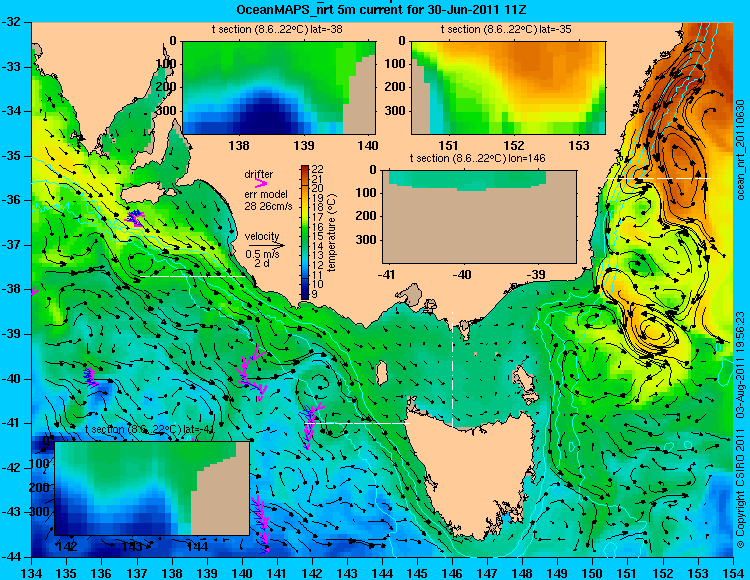This screenshot has width=750, height=580.
Task: Open the lat=-38 temperature section inset
Action: tap(279, 88)
